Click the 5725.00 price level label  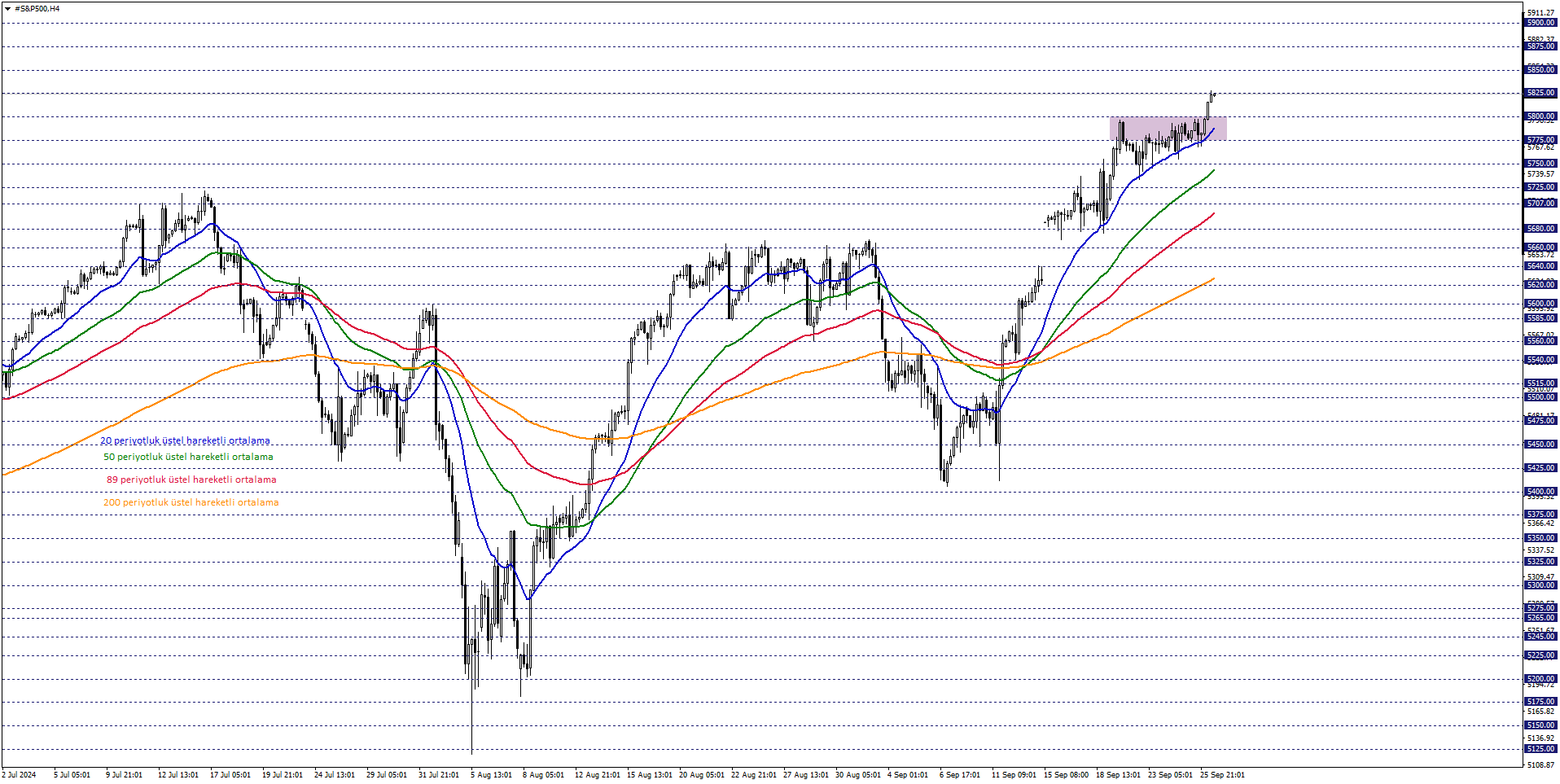[x=1540, y=187]
